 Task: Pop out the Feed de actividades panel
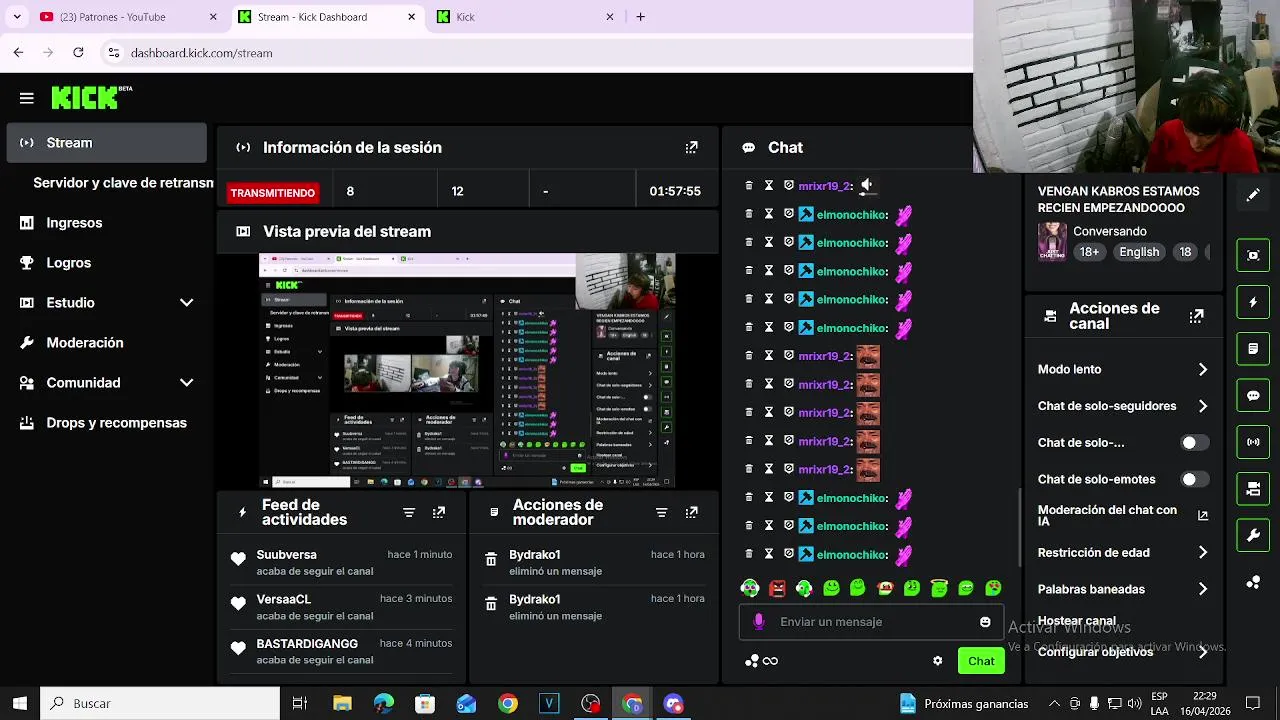(x=438, y=512)
